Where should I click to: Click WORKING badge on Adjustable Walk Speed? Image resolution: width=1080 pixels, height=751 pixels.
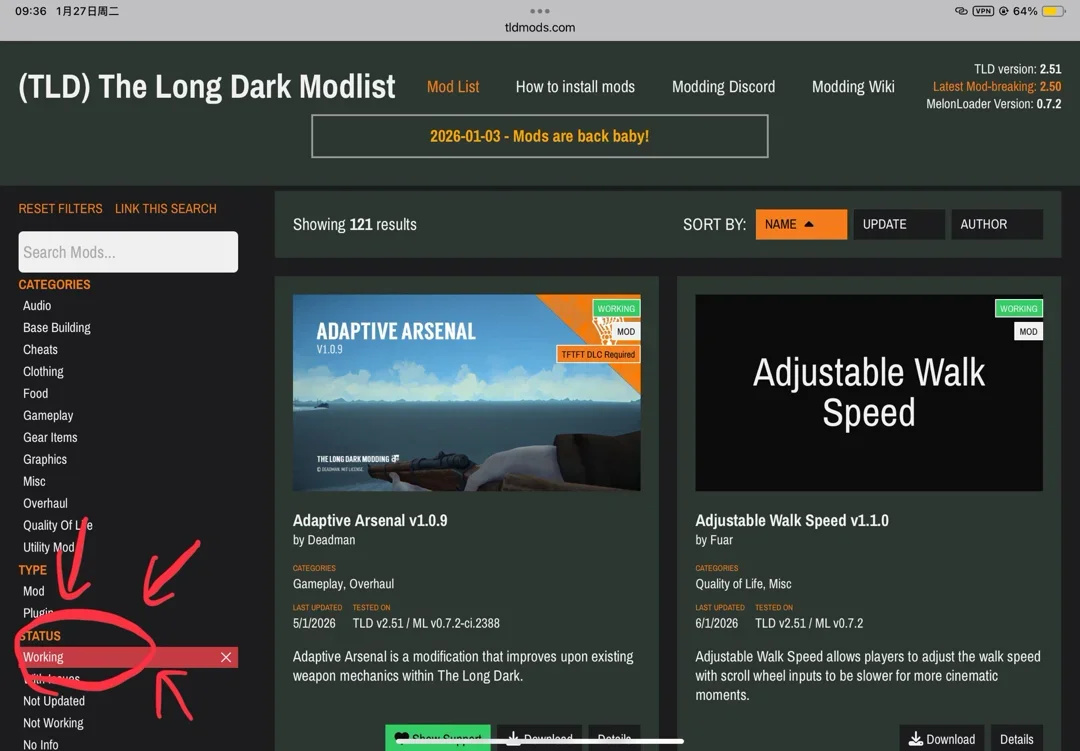coord(1018,309)
